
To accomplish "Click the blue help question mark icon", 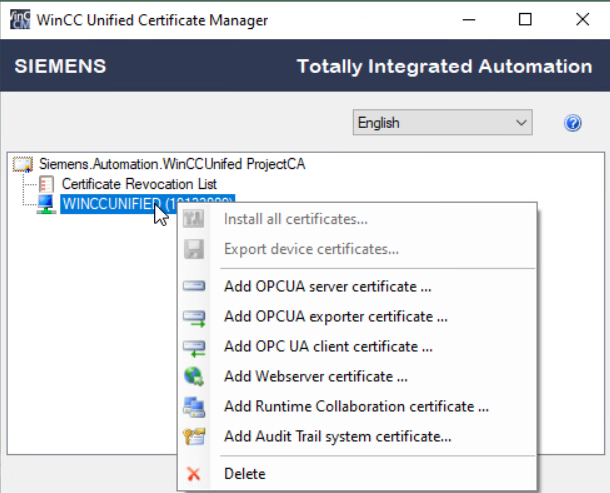I will [x=573, y=123].
